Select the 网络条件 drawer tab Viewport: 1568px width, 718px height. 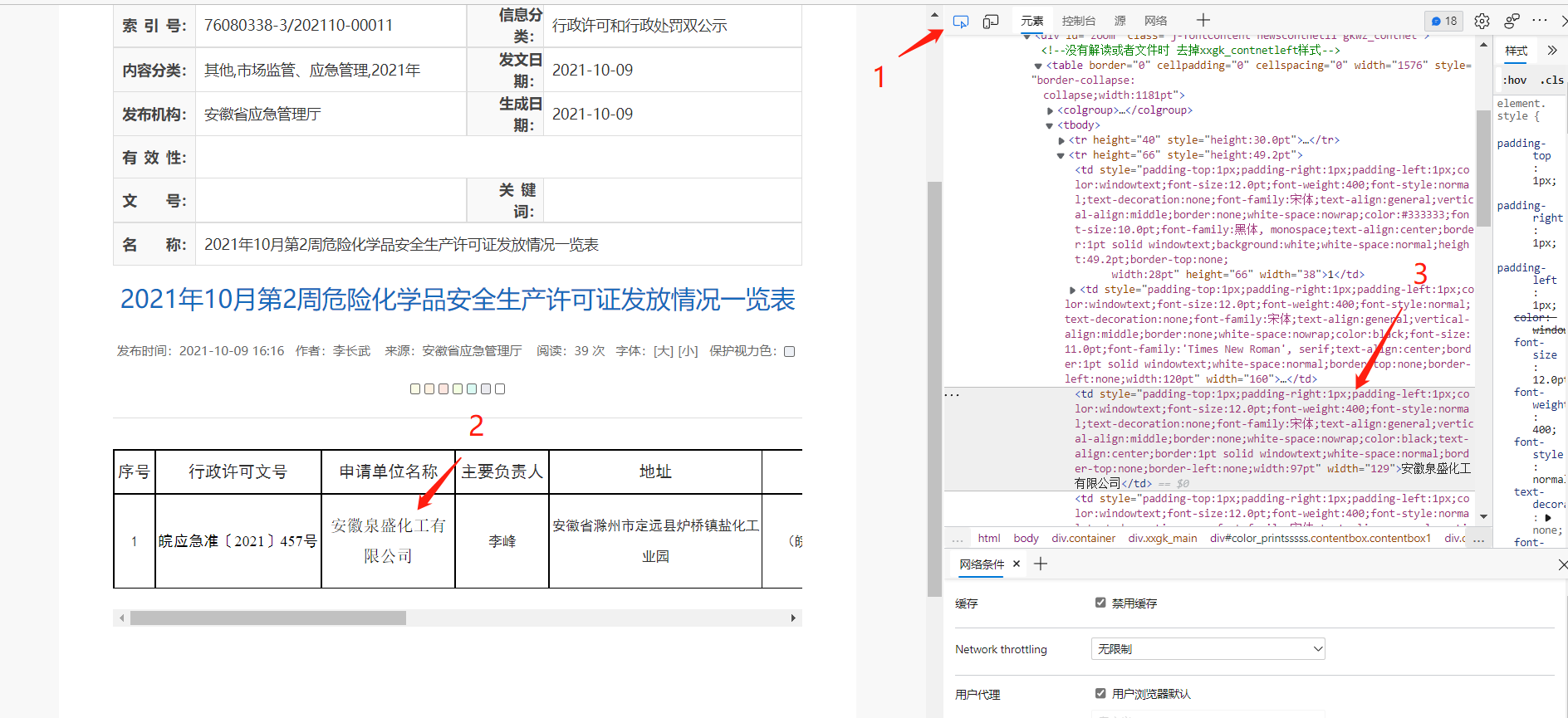pyautogui.click(x=982, y=564)
